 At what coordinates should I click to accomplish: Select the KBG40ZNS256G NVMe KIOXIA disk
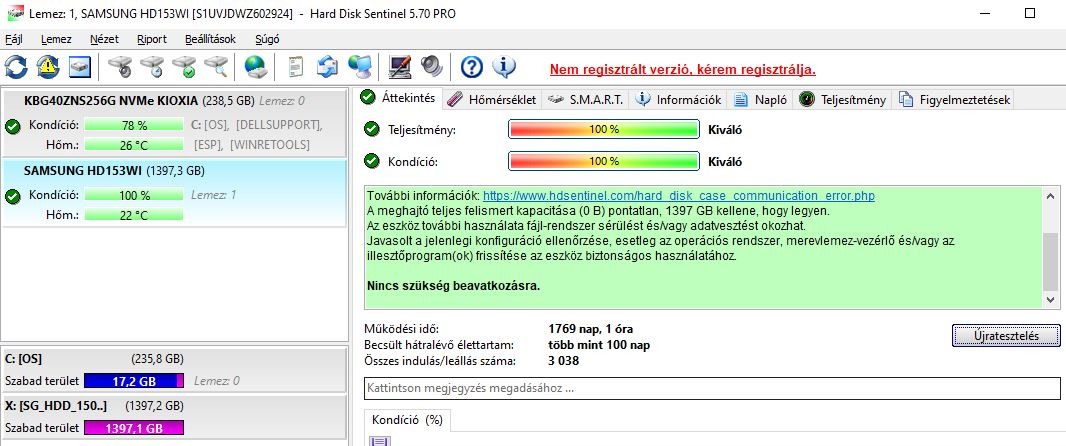174,122
